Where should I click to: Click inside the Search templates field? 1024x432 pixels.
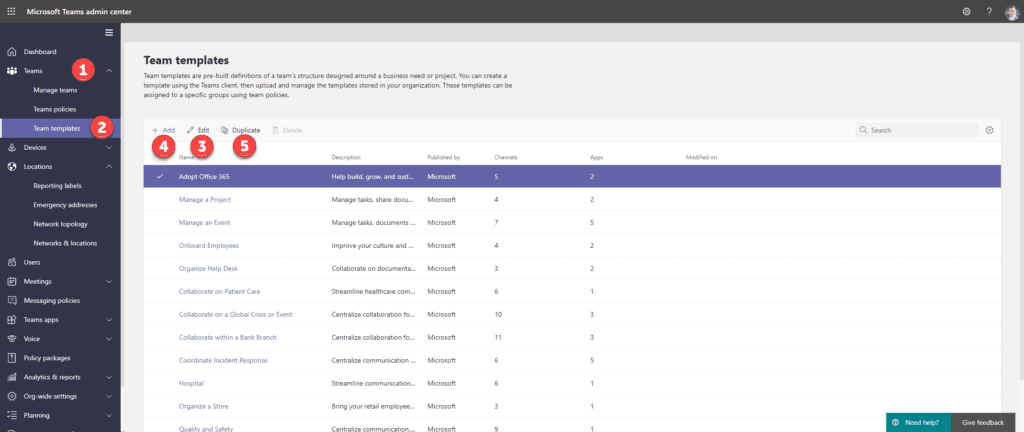click(x=917, y=130)
